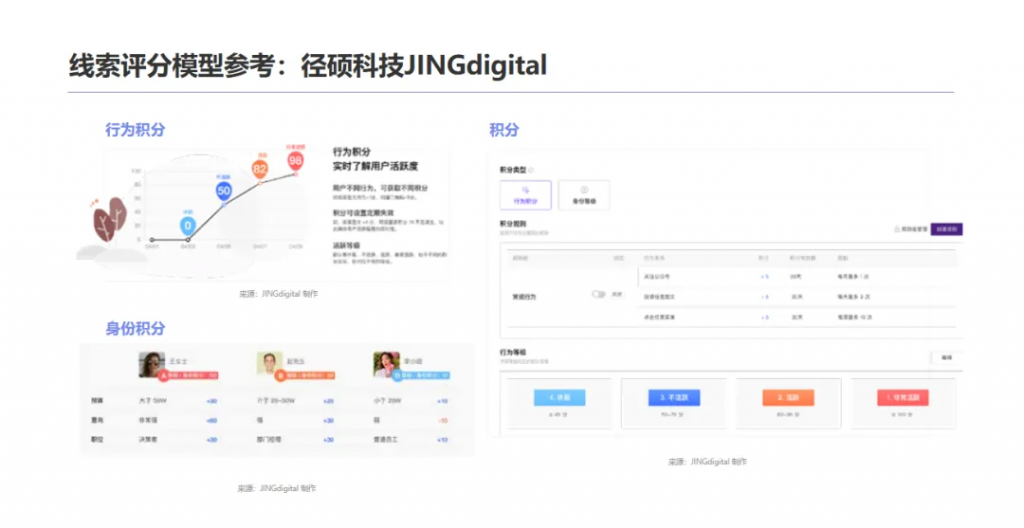Click the red A grade badge on first profile
Screen dimensions: 1024x528
pyautogui.click(x=189, y=375)
